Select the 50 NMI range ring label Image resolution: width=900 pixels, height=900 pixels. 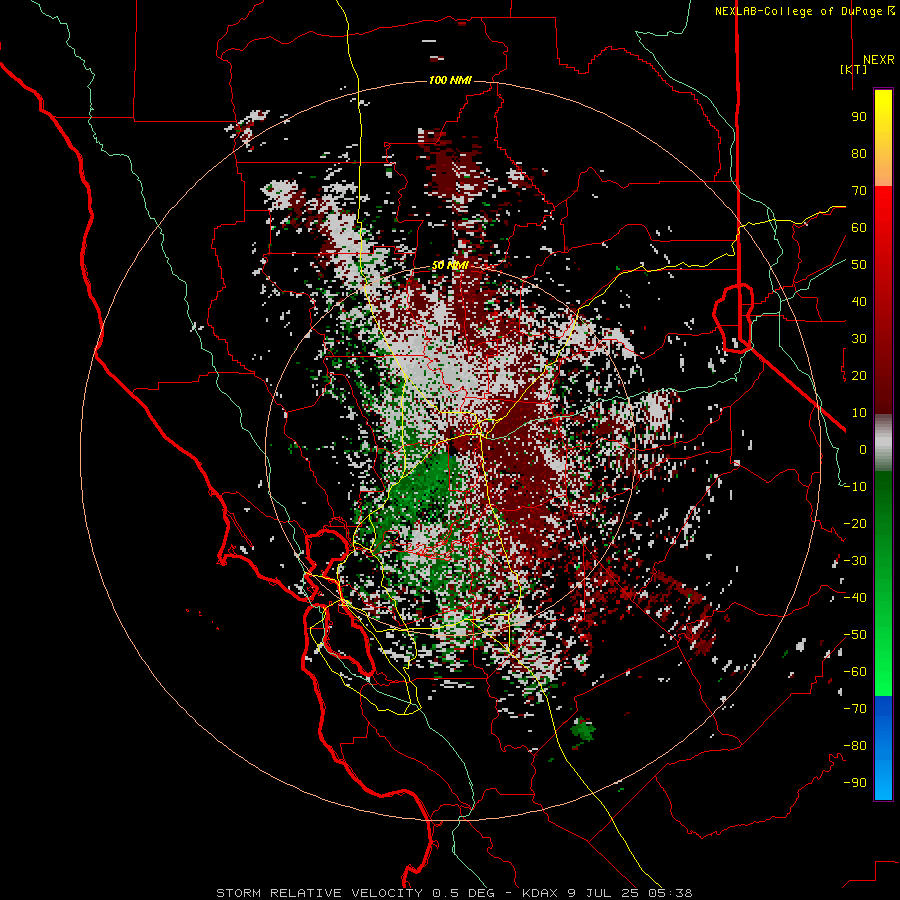(450, 265)
